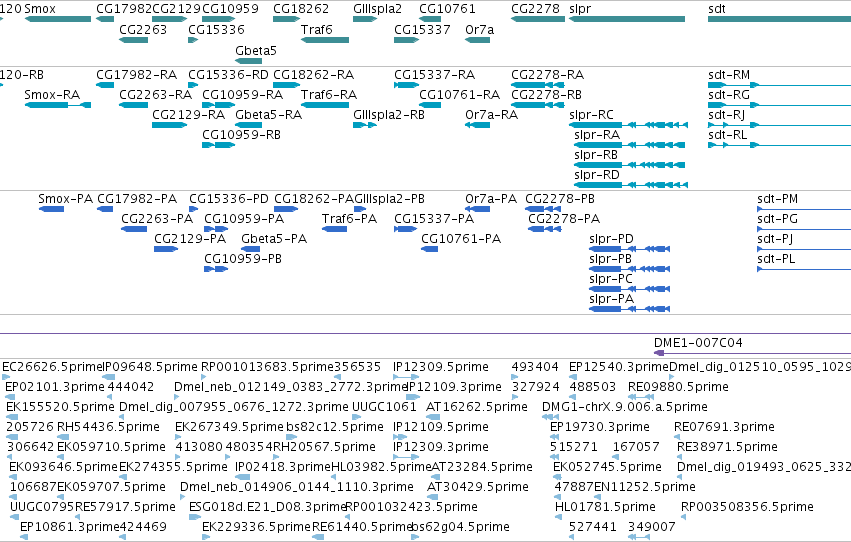
Task: Select the sdt gene feature
Action: 779,20
